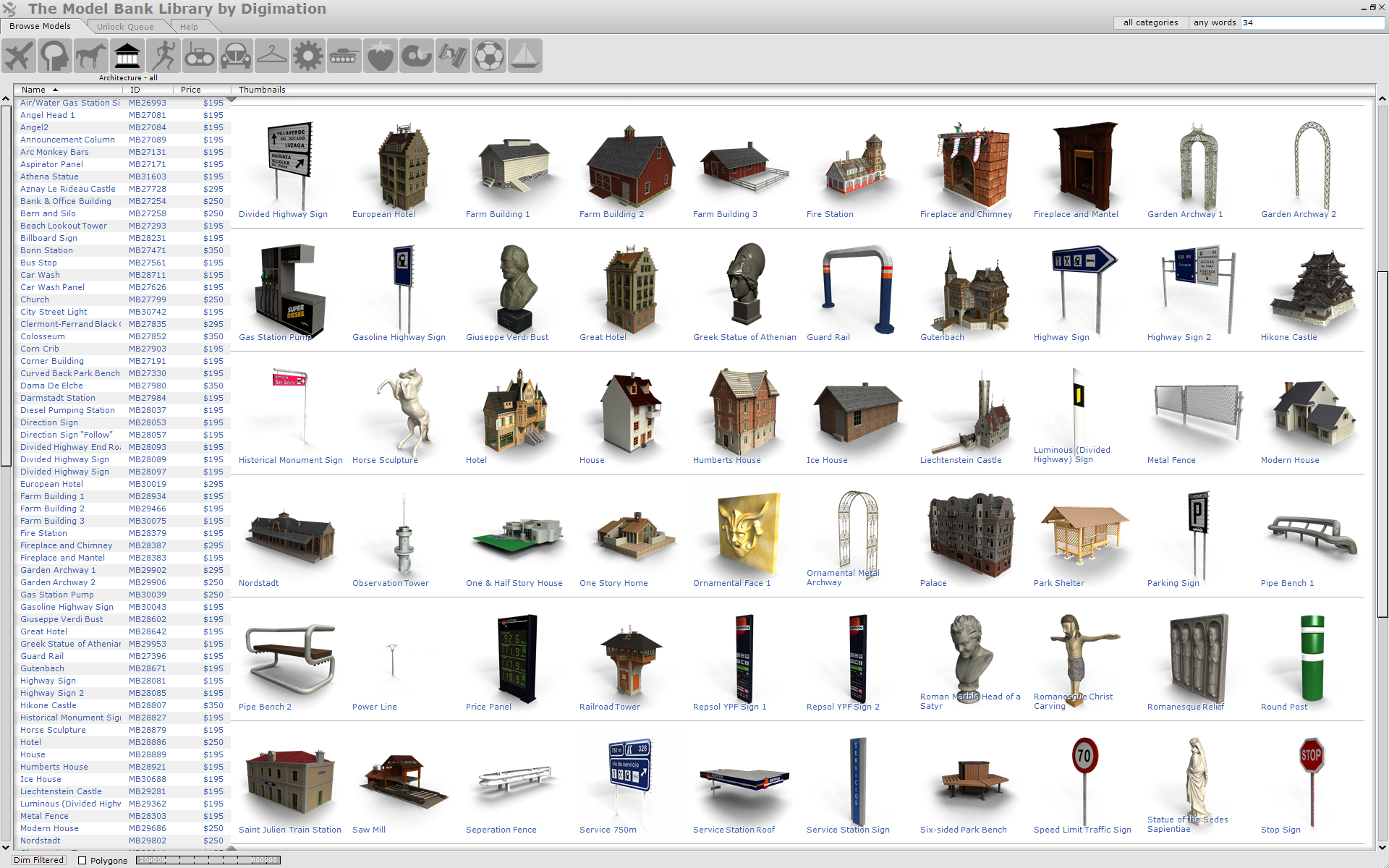1389x868 pixels.
Task: Select the running figure Characters icon
Action: [x=163, y=56]
